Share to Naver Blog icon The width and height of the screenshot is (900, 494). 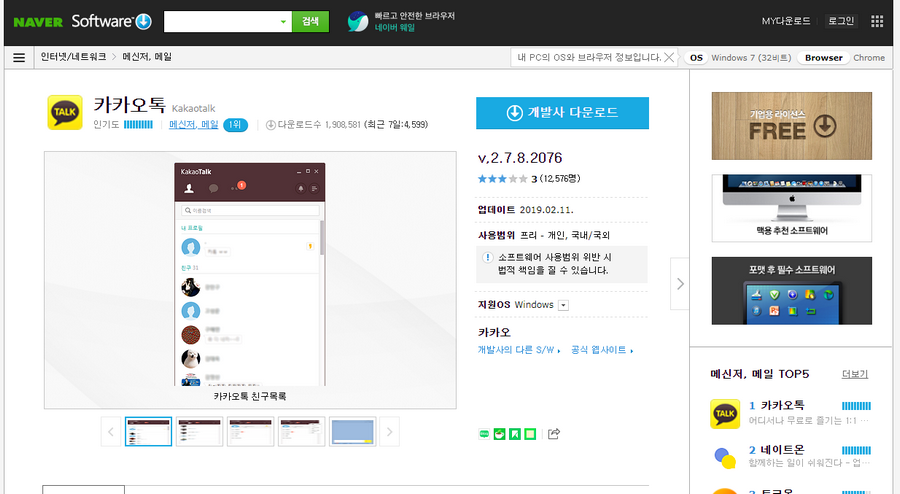pos(484,434)
